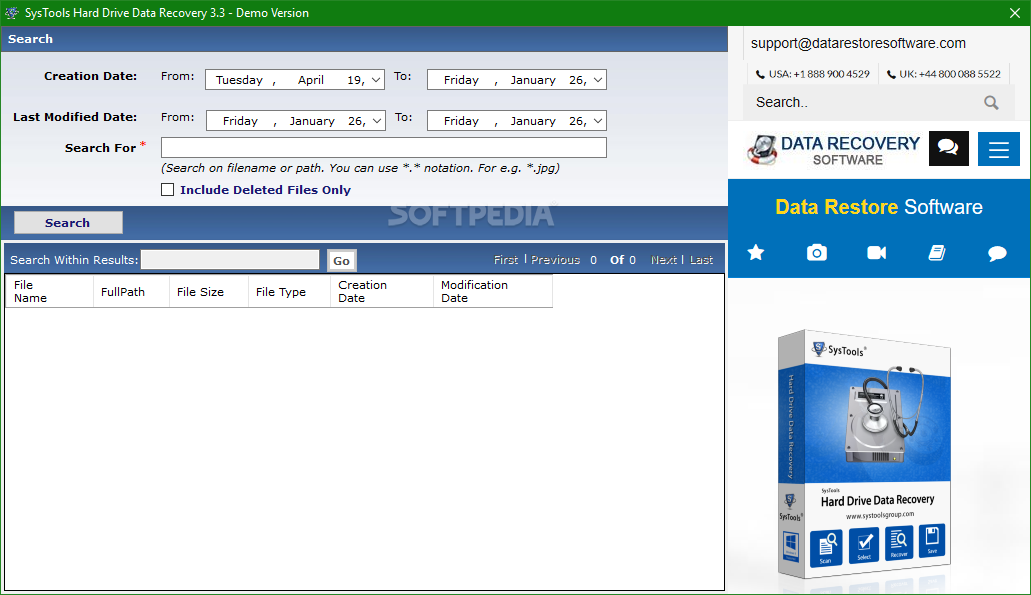Sort by FullPath column header
The width and height of the screenshot is (1031, 595).
coord(131,291)
